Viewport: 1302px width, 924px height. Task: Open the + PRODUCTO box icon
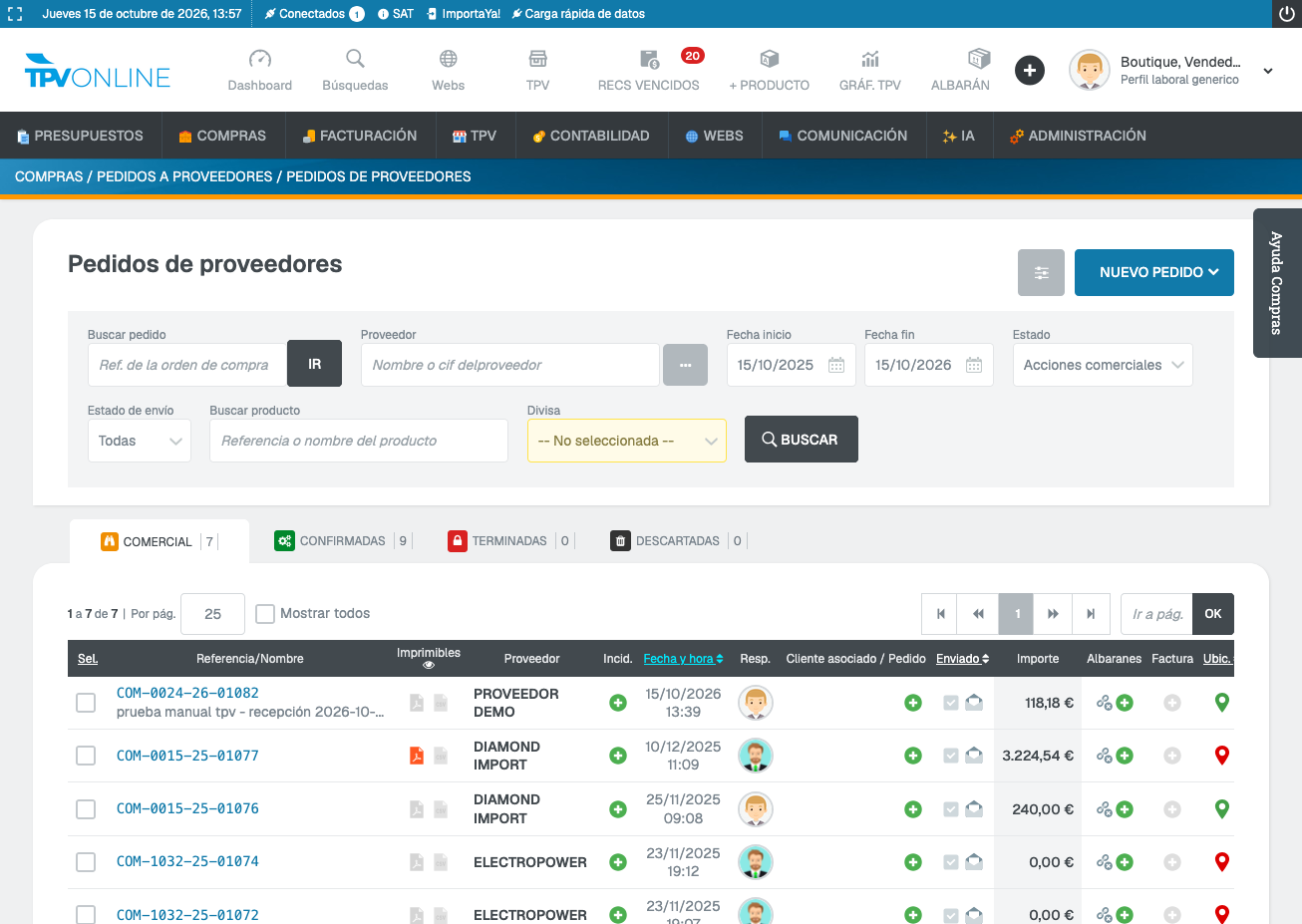pyautogui.click(x=770, y=59)
